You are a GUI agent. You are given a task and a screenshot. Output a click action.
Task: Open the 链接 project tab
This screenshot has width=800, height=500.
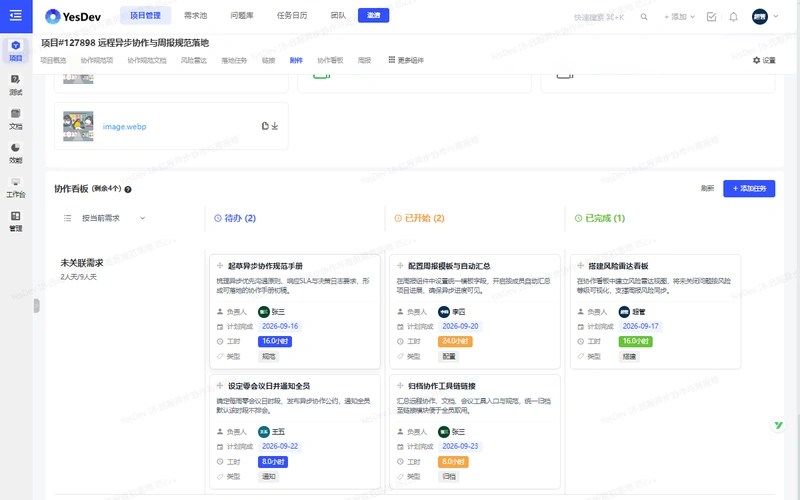point(268,60)
